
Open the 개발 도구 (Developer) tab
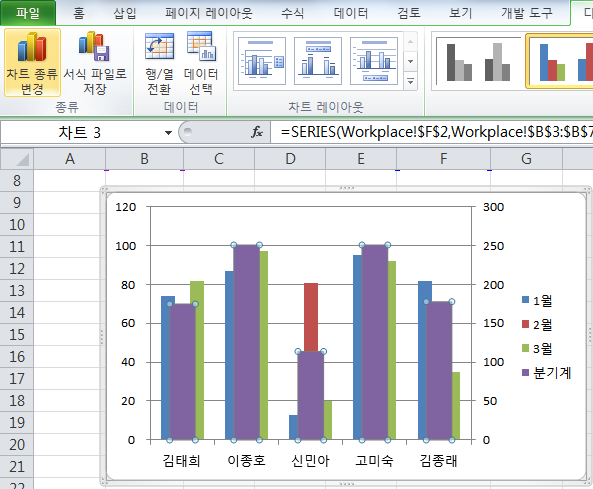[x=527, y=13]
